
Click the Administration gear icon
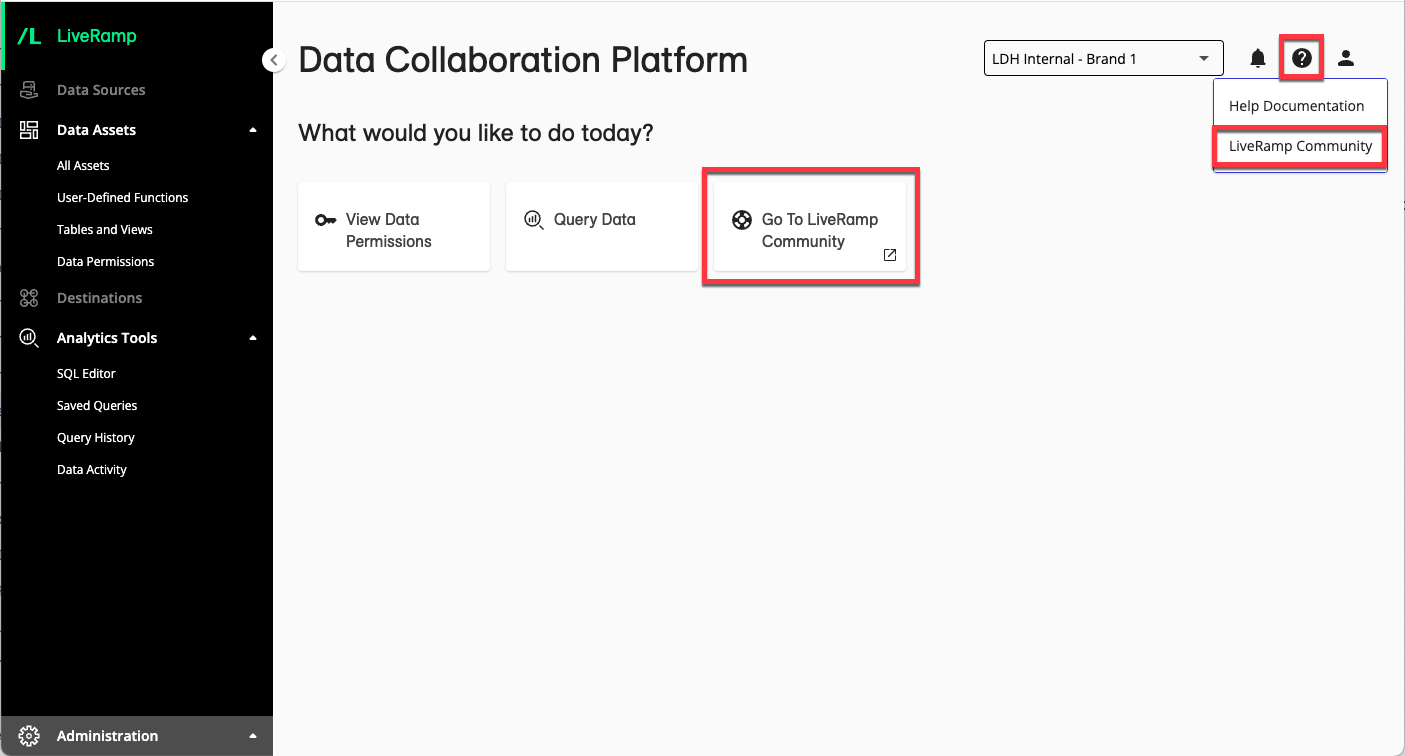[29, 736]
